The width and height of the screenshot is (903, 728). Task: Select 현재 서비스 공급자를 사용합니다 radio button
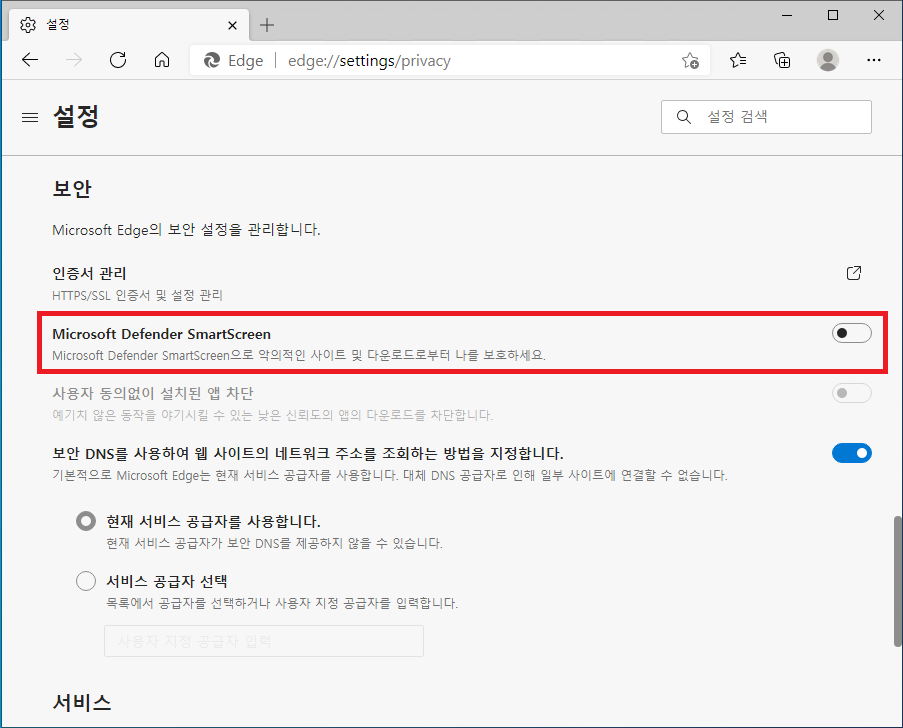(86, 521)
